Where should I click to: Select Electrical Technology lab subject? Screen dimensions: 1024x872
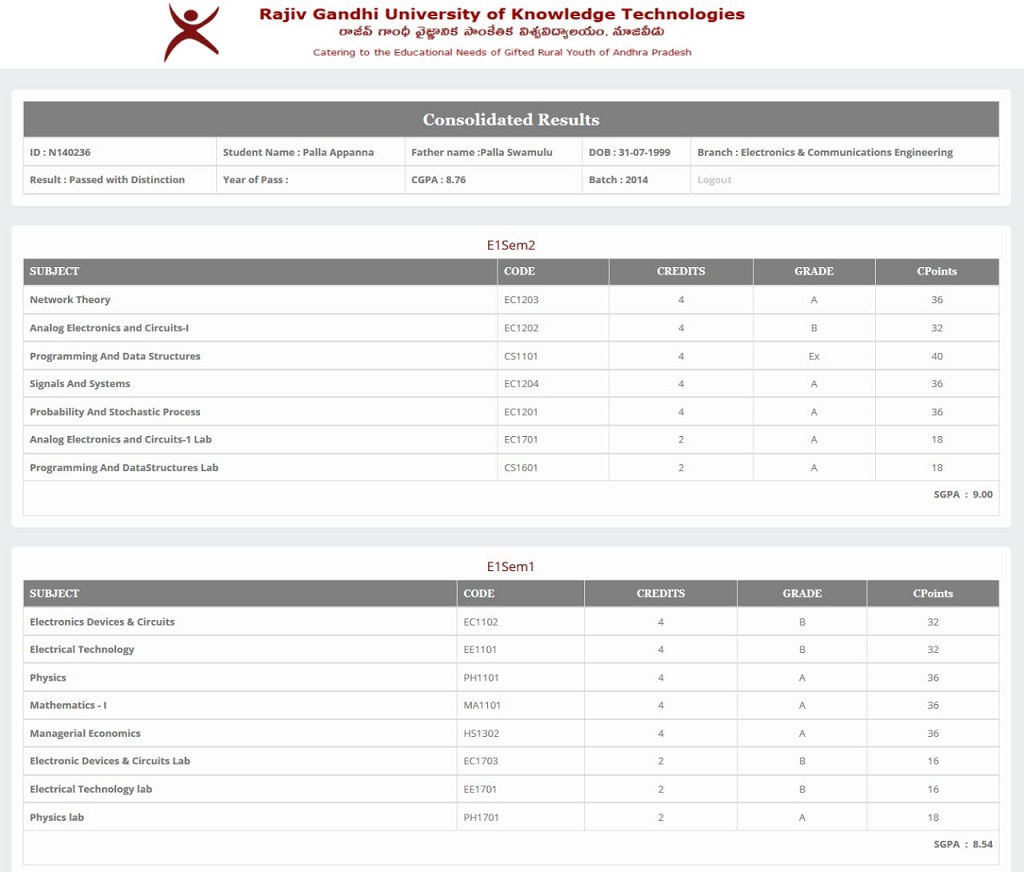91,789
